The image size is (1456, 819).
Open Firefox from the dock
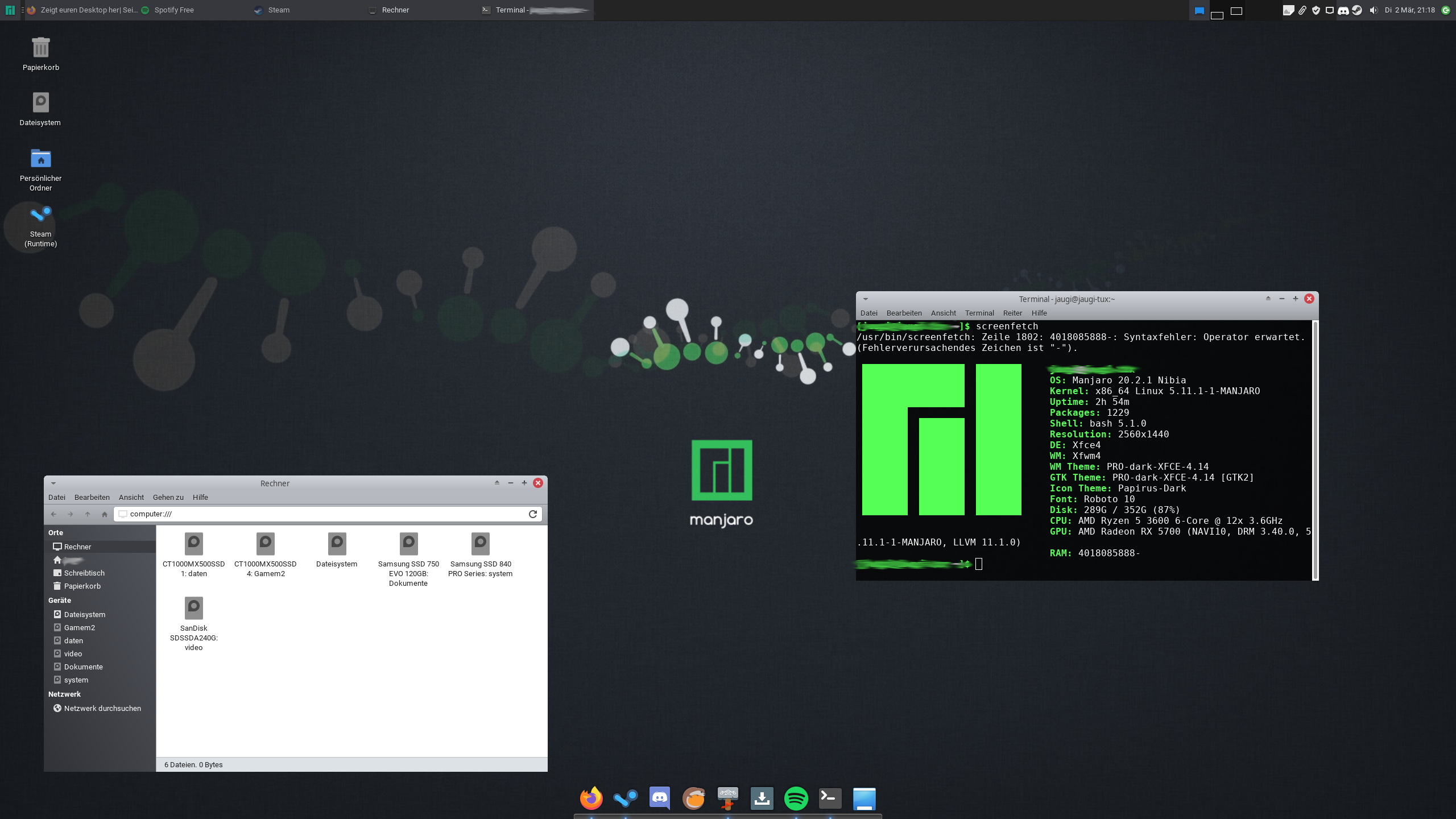click(x=591, y=798)
